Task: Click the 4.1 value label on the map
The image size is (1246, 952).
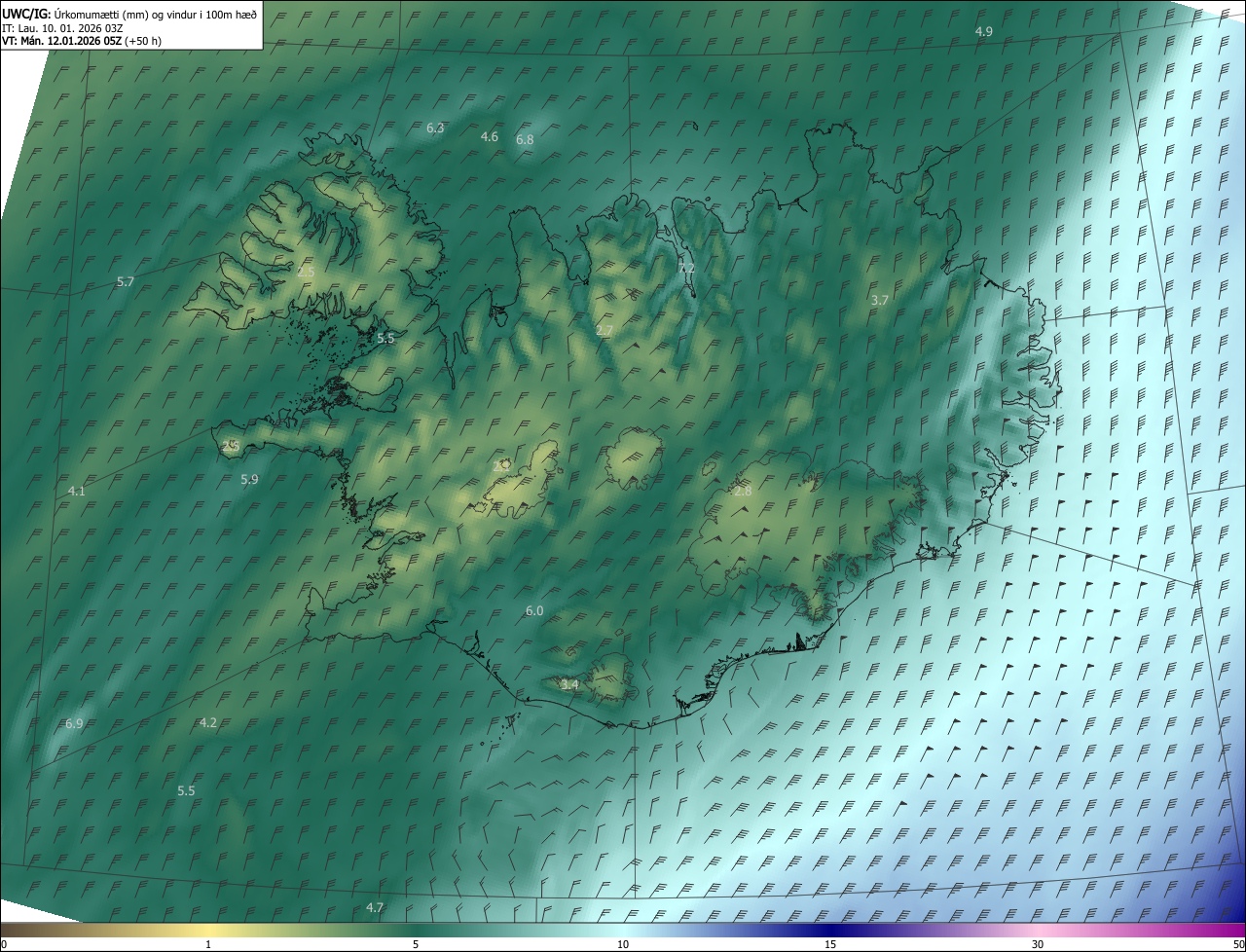Action: pyautogui.click(x=77, y=492)
